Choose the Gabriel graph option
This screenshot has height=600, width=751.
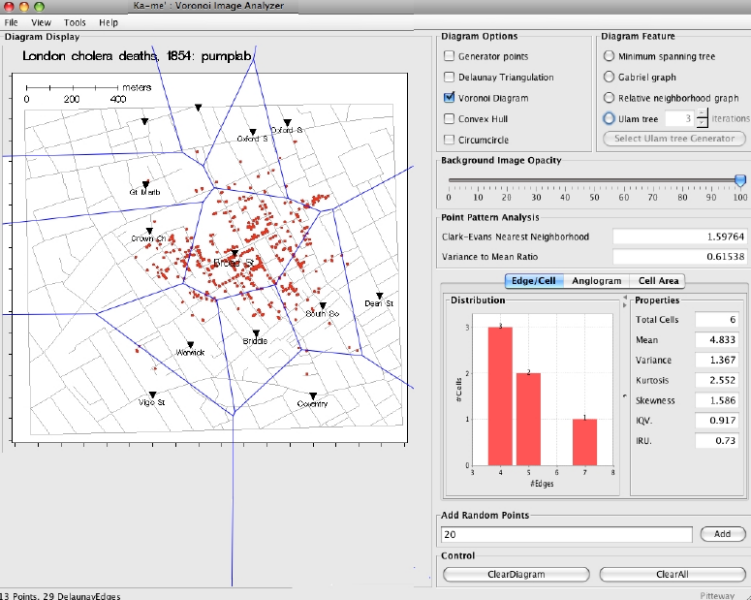(x=608, y=77)
